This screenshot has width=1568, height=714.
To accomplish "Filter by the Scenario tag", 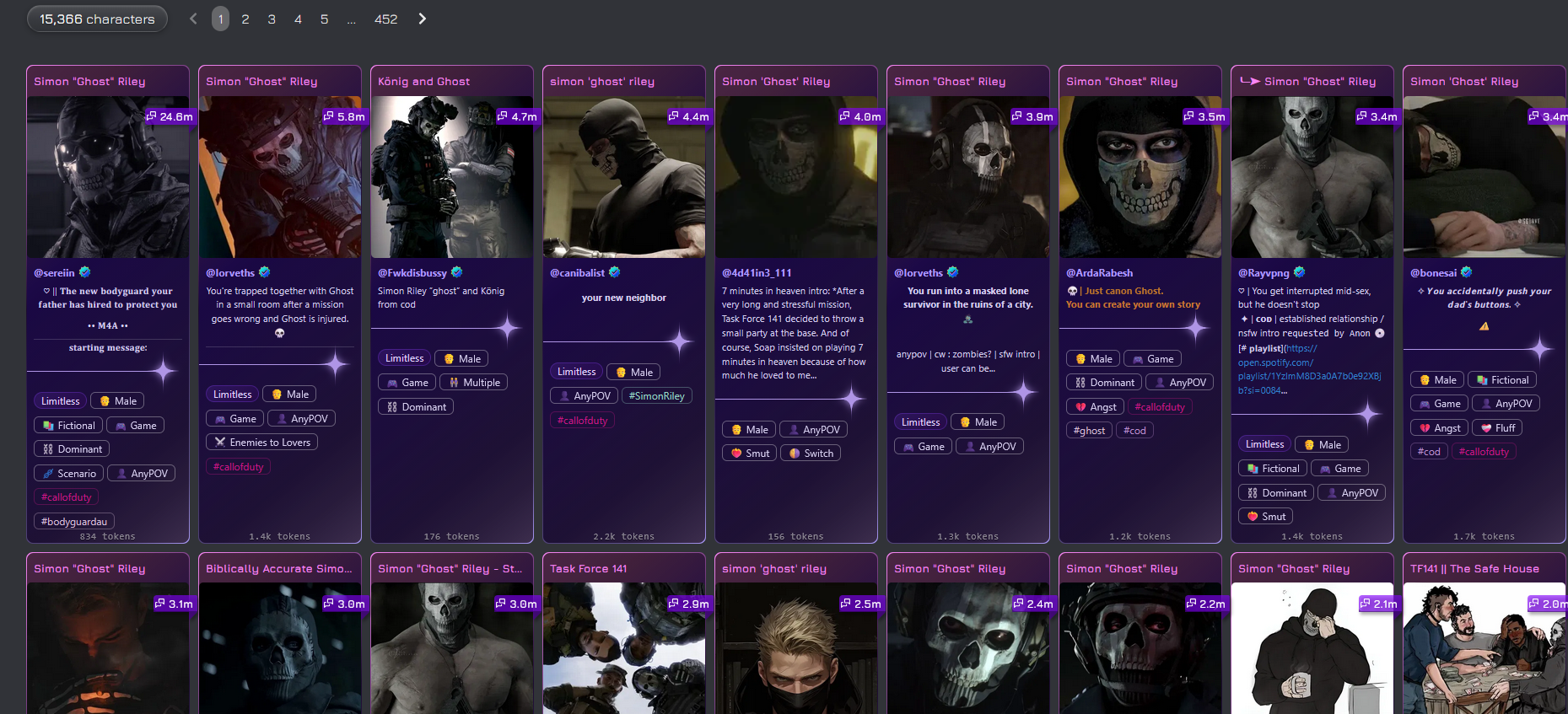I will [69, 474].
